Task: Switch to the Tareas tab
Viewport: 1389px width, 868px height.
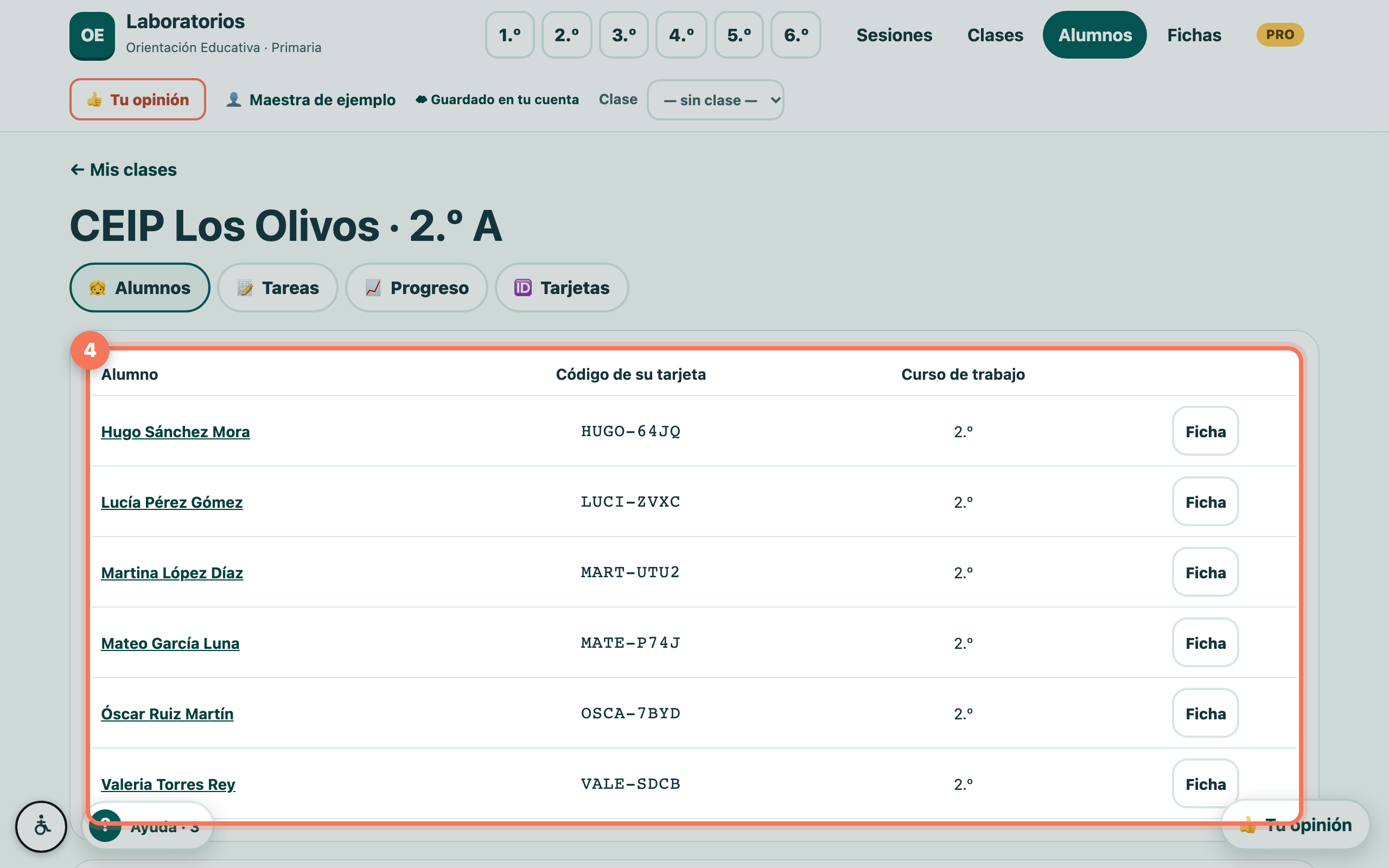Action: pos(278,288)
